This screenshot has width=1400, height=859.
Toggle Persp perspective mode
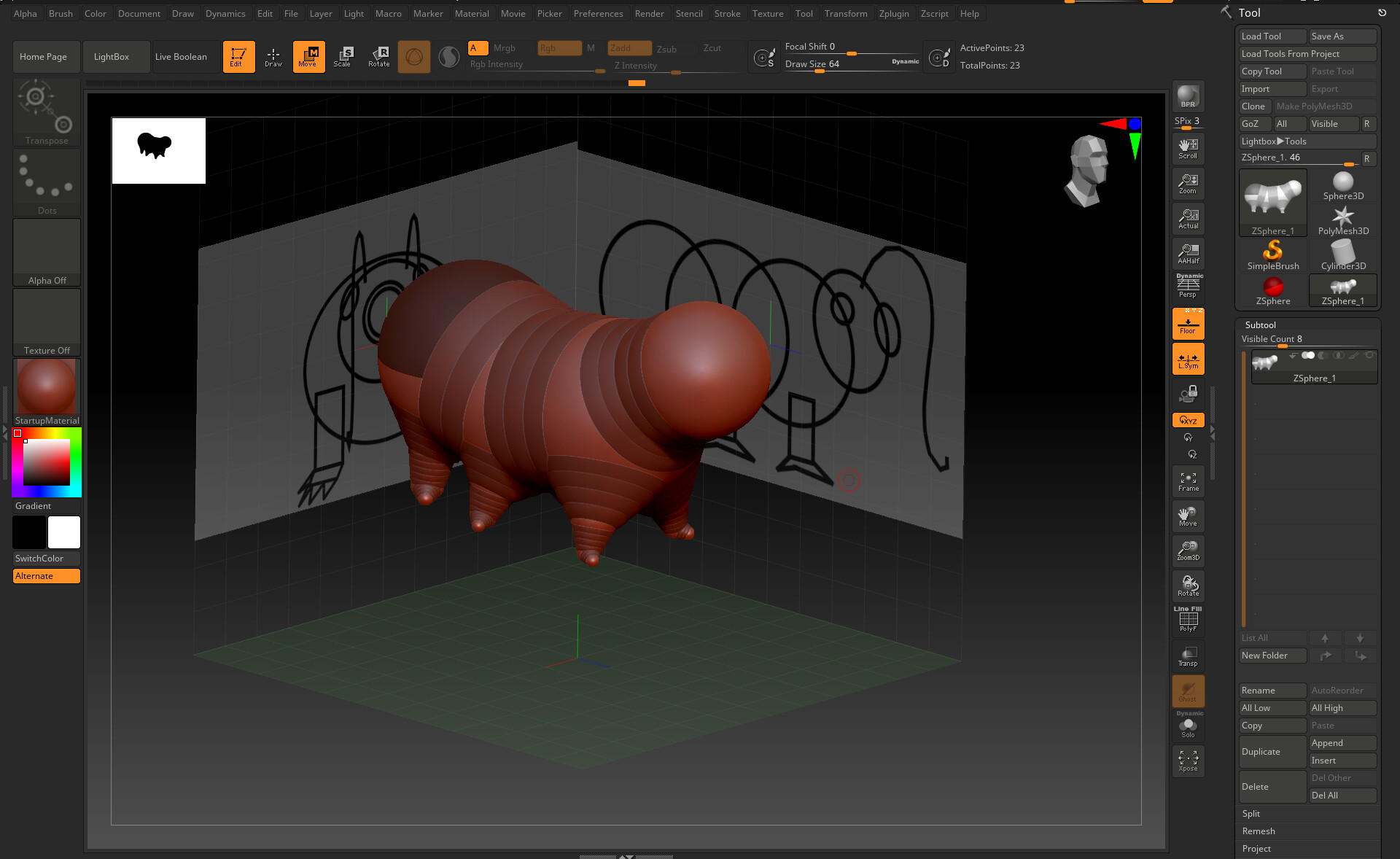click(1188, 287)
